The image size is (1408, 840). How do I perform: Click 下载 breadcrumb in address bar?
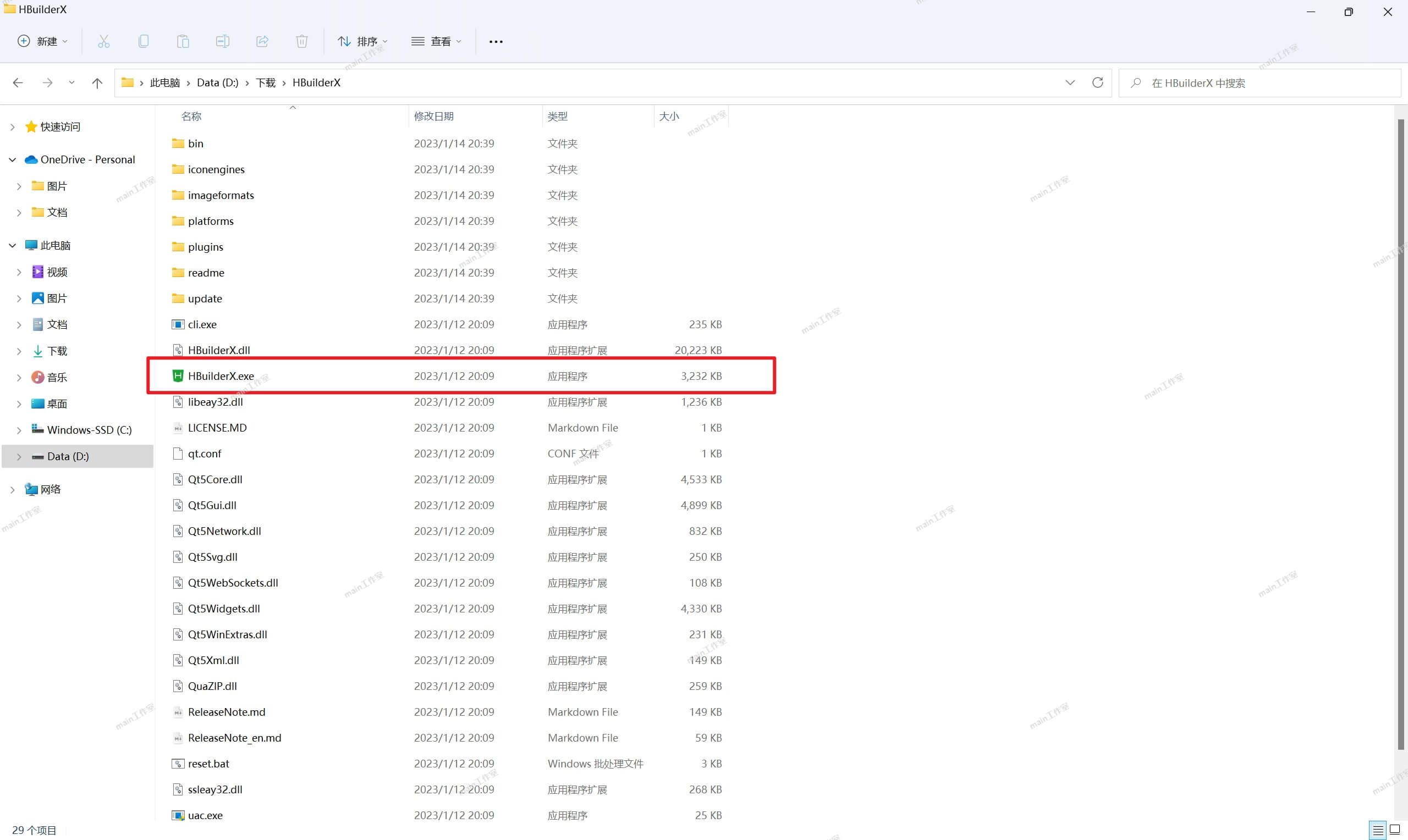click(266, 82)
